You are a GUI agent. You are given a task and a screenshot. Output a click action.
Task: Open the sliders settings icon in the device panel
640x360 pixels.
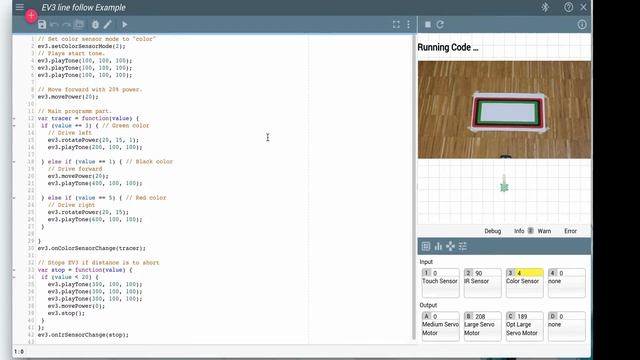[462, 246]
